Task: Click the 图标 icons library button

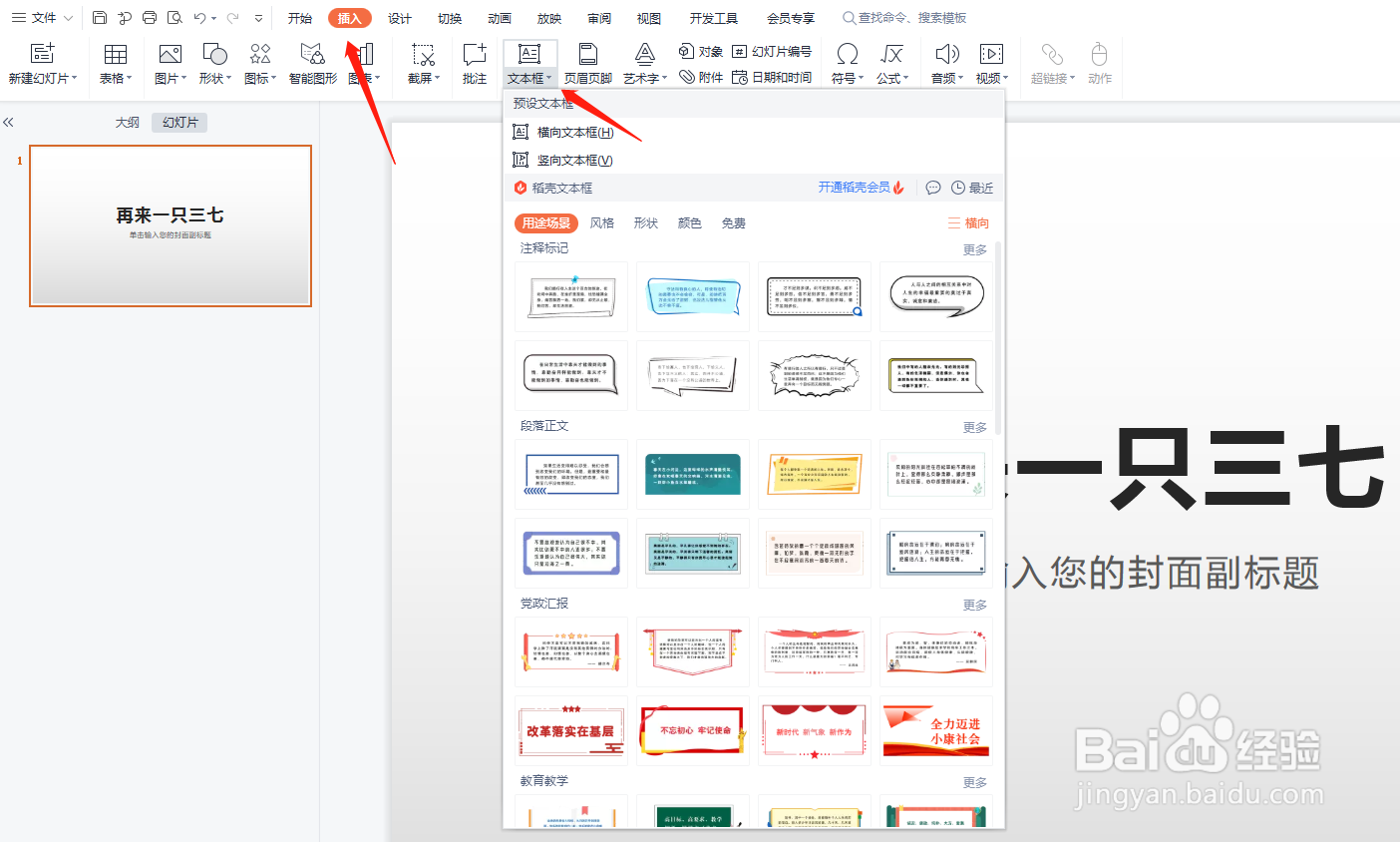Action: point(260,54)
